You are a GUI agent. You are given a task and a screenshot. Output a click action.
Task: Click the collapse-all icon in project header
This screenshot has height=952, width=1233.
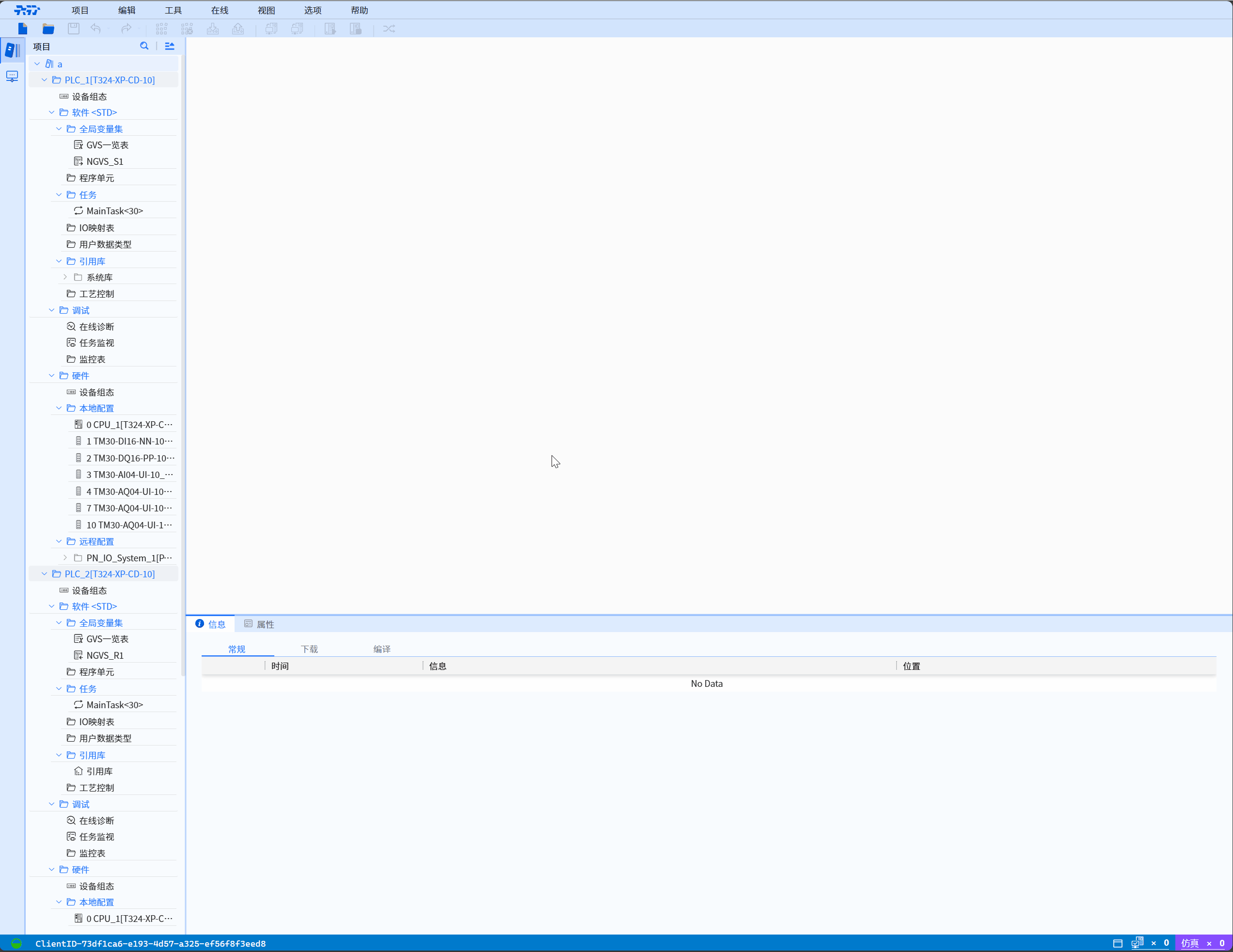pos(169,47)
